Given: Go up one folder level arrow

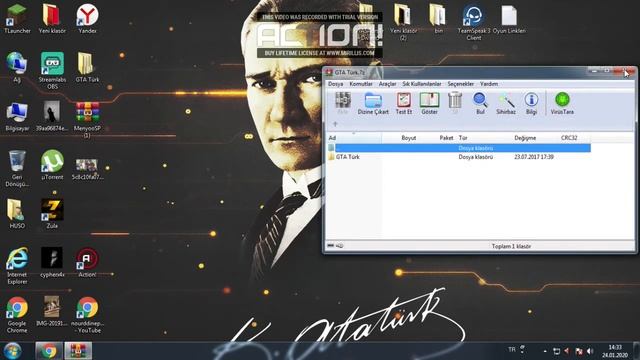Looking at the screenshot, I should click(x=335, y=124).
